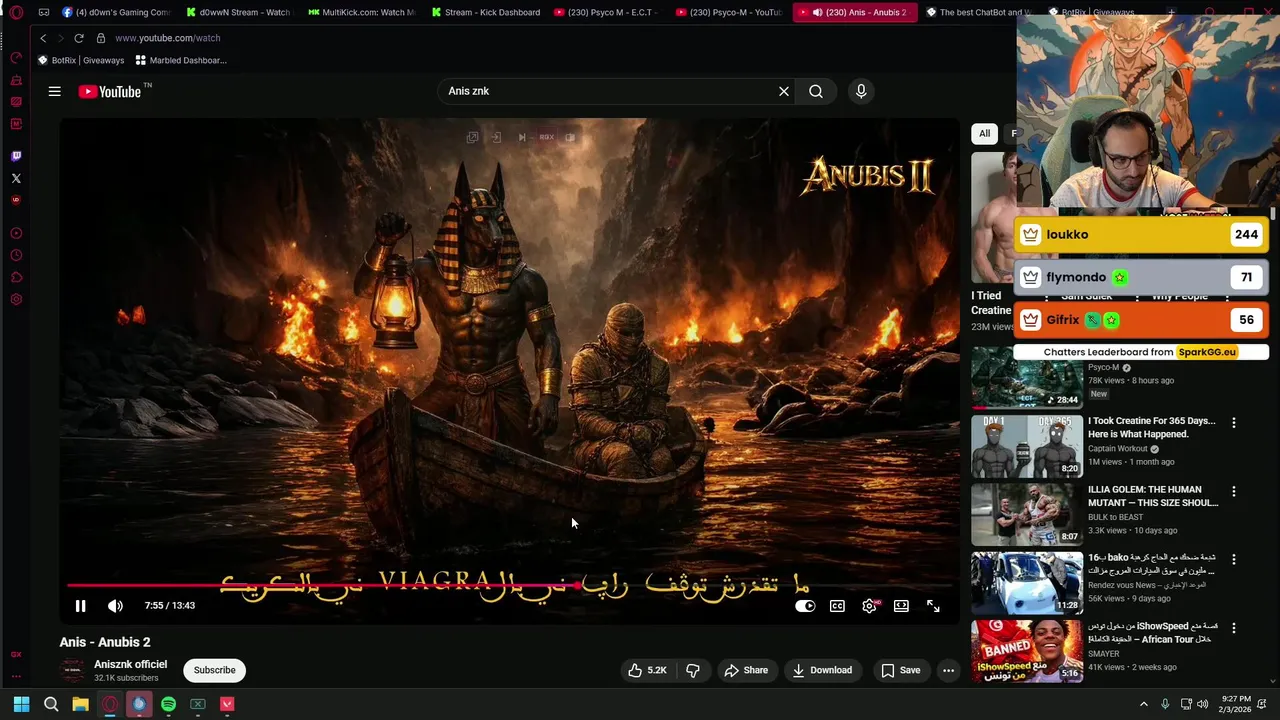Open the Opera menu logo
Screen dimensions: 1280x720
(16, 12)
